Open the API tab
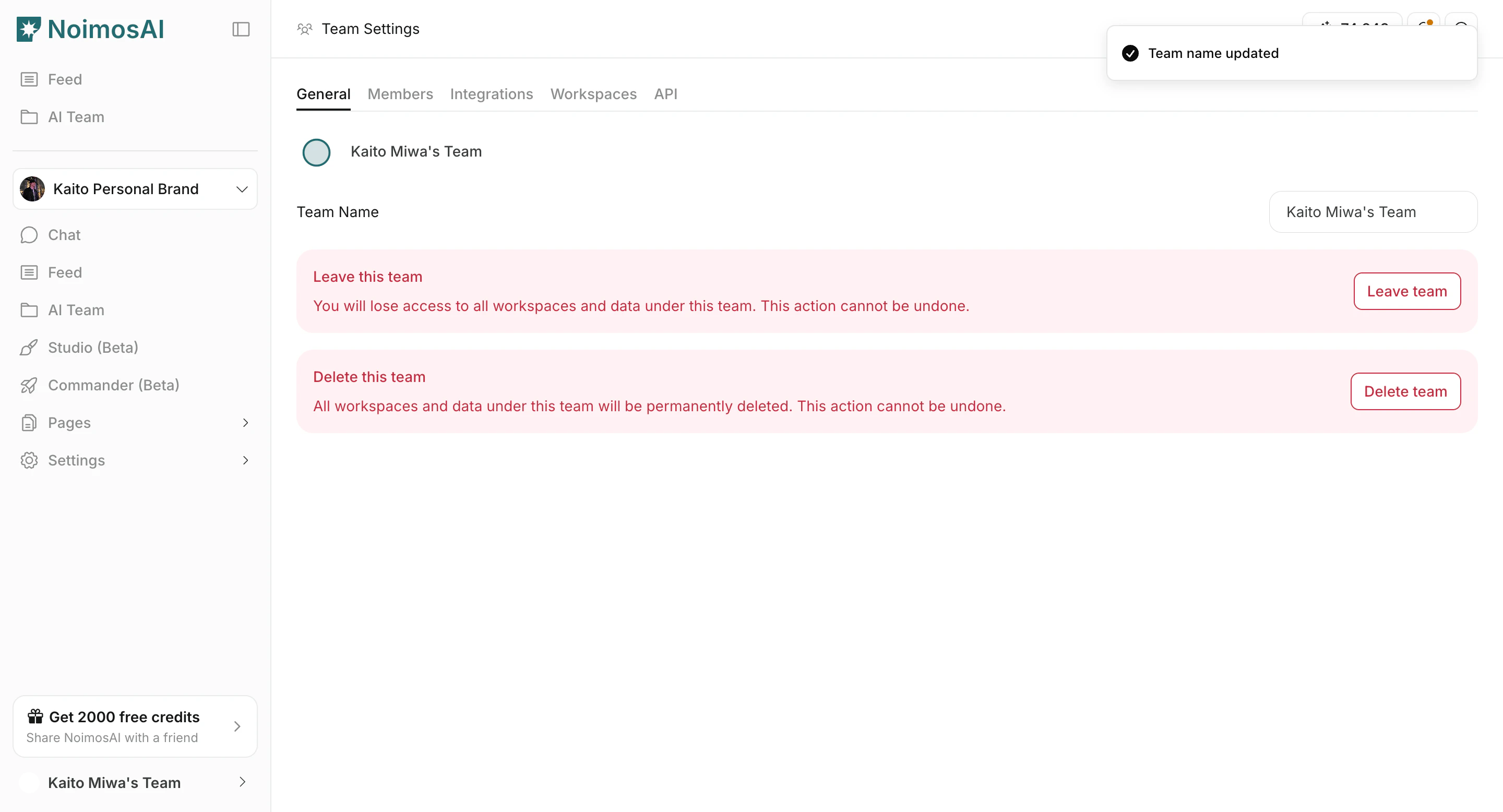Screen dimensions: 1503x812 [665, 94]
